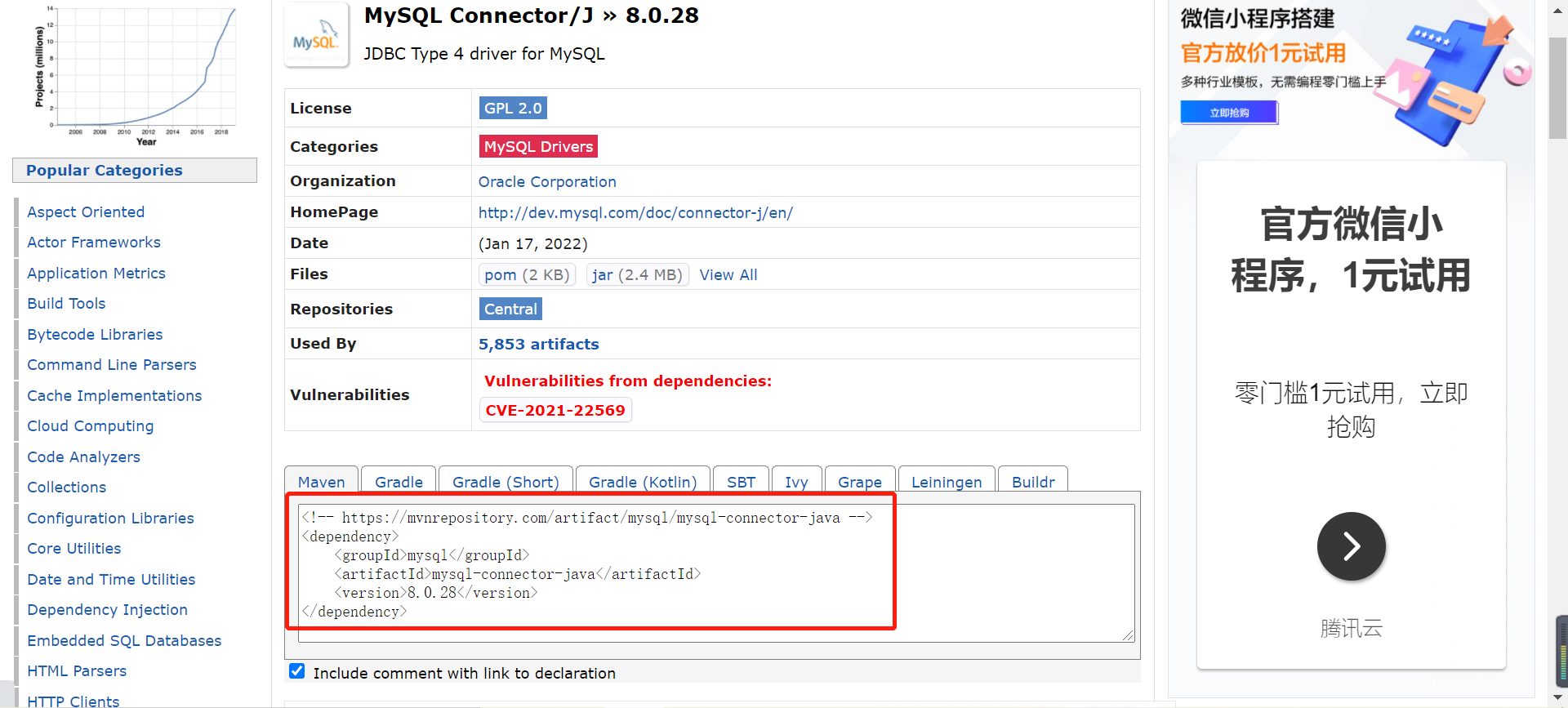The width and height of the screenshot is (1568, 708).
Task: Open Build Tools category
Action: 66,303
